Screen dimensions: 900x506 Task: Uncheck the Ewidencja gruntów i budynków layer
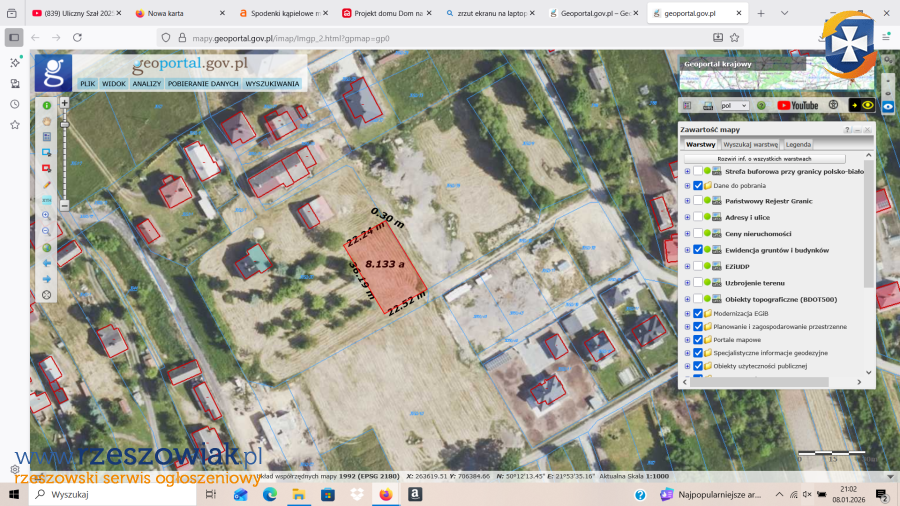pos(698,250)
